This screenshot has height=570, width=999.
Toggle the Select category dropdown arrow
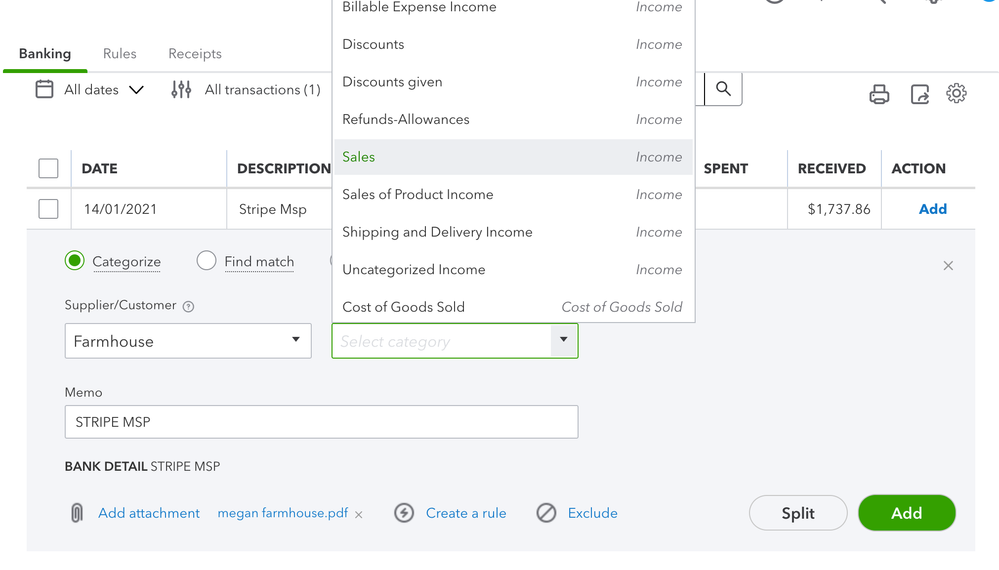[x=564, y=340]
